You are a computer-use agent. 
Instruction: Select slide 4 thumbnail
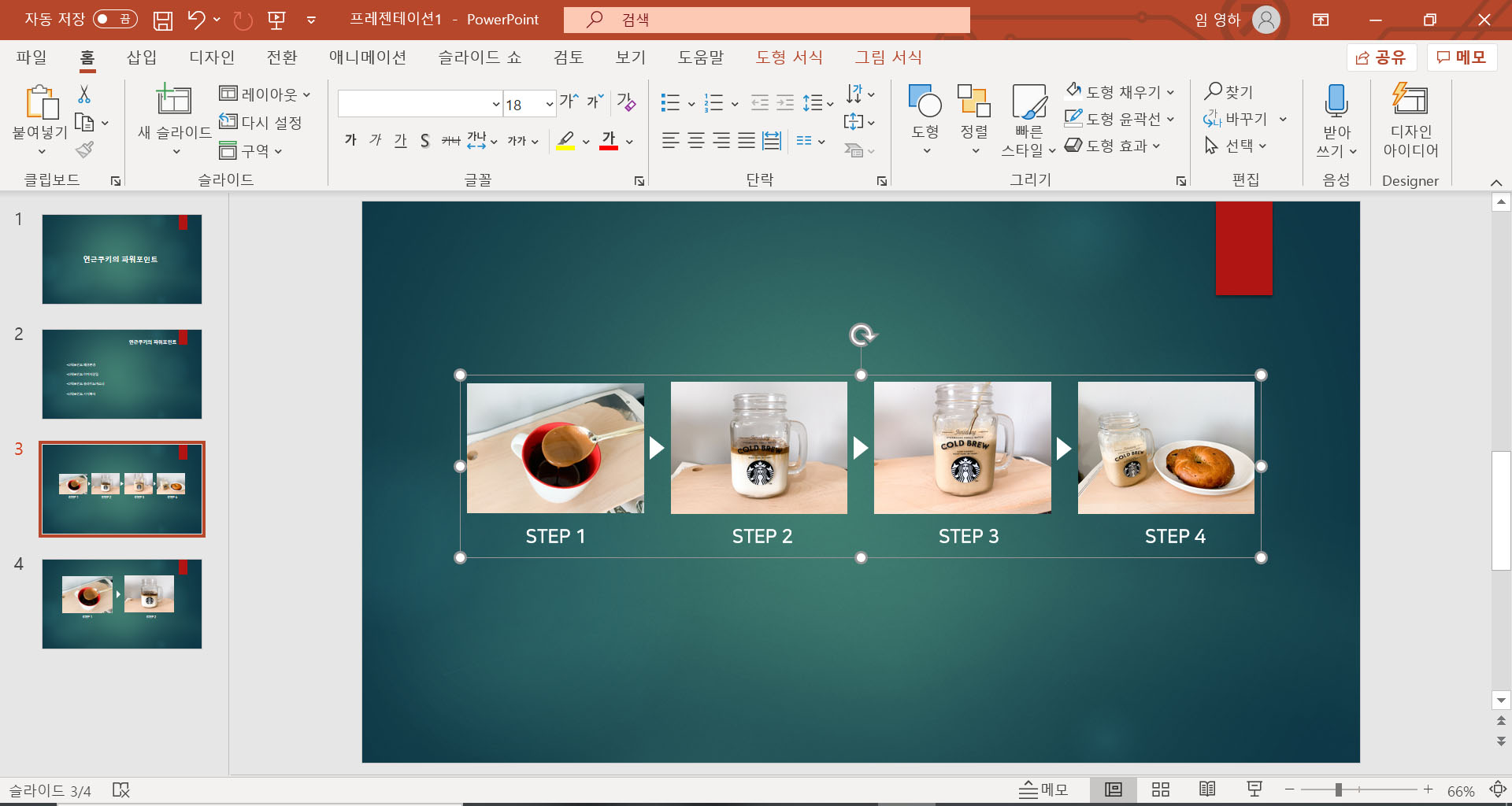(x=122, y=604)
